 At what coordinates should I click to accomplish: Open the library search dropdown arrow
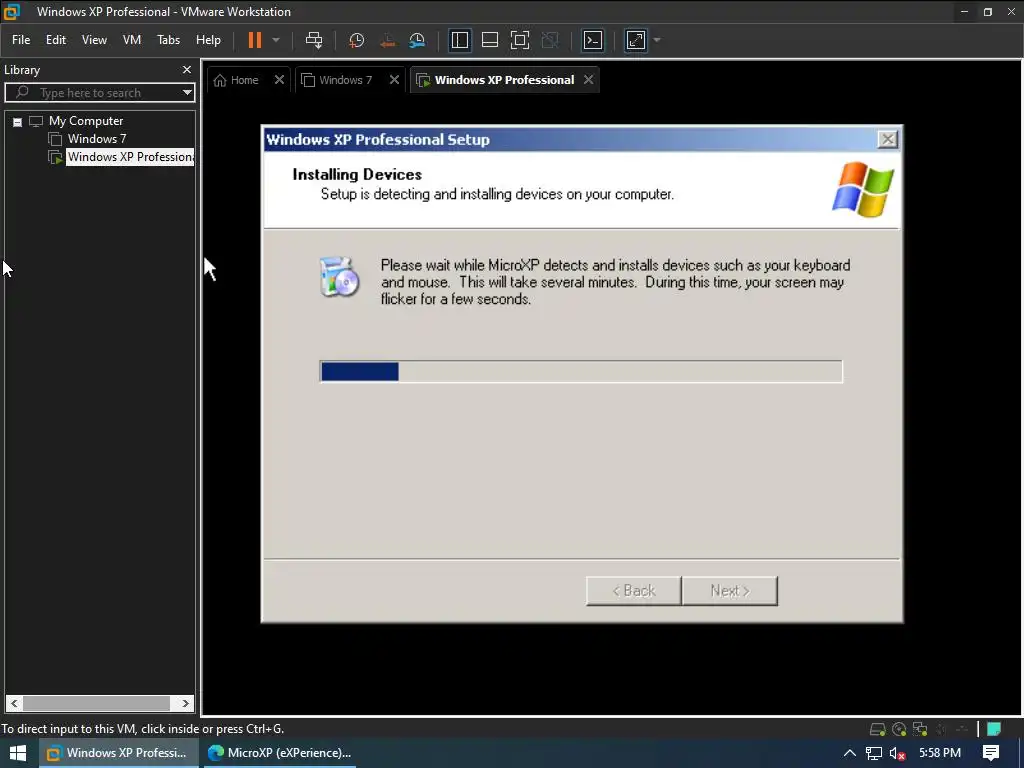pyautogui.click(x=187, y=93)
